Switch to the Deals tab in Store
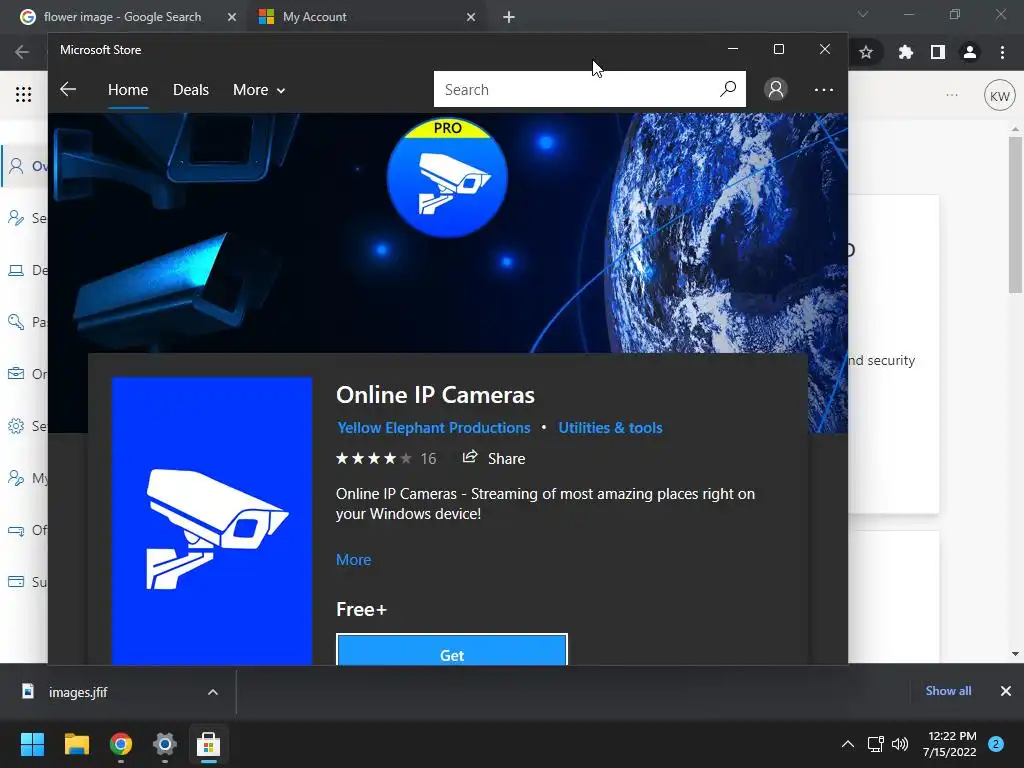1024x768 pixels. [191, 89]
